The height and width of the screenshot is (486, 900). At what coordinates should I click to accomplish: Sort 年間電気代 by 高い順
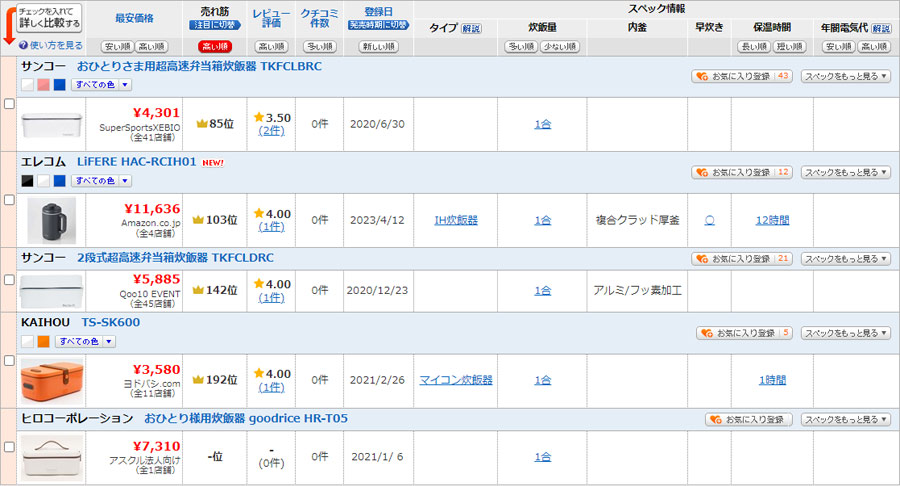click(874, 46)
